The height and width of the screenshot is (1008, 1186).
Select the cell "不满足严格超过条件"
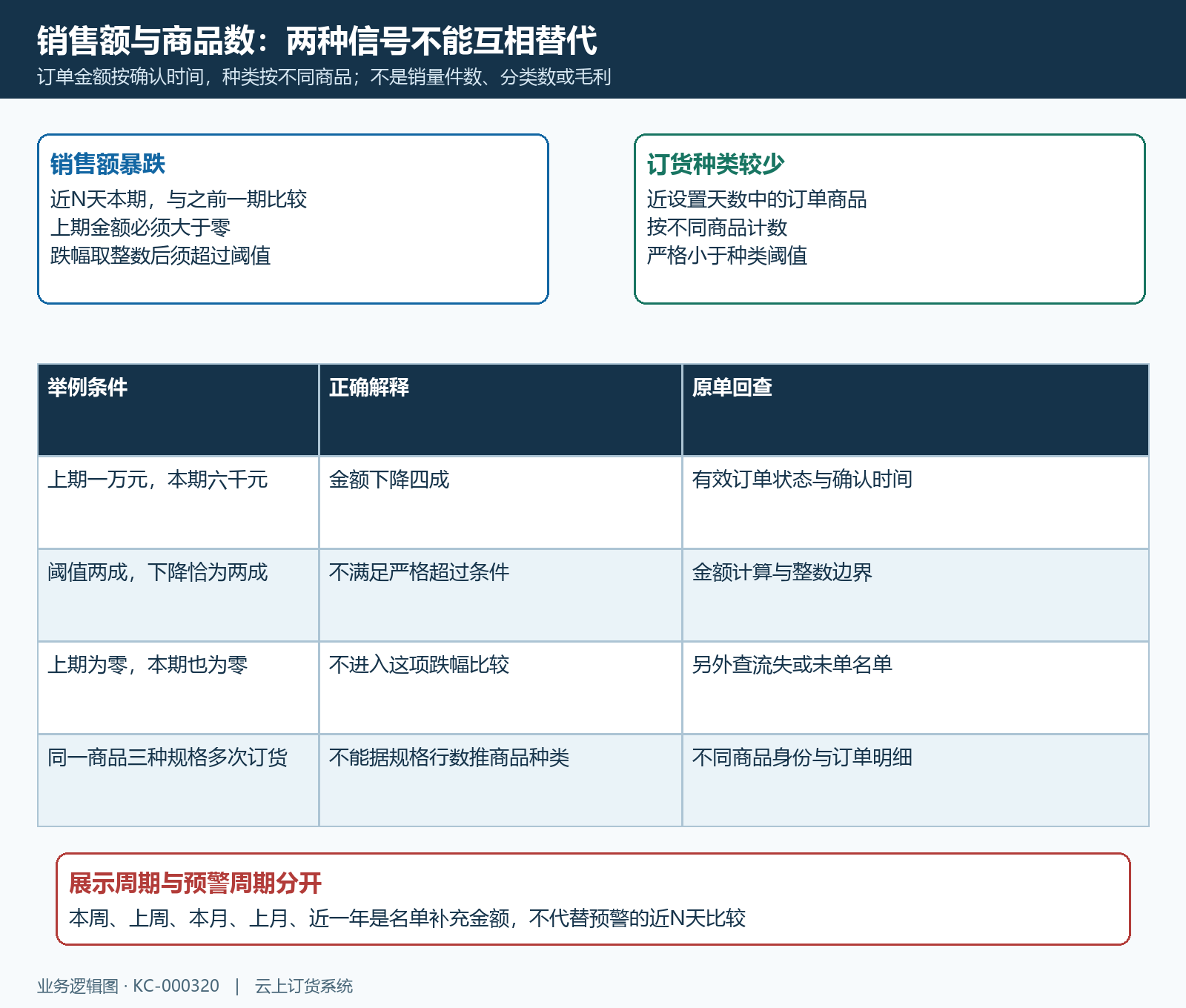point(500,595)
